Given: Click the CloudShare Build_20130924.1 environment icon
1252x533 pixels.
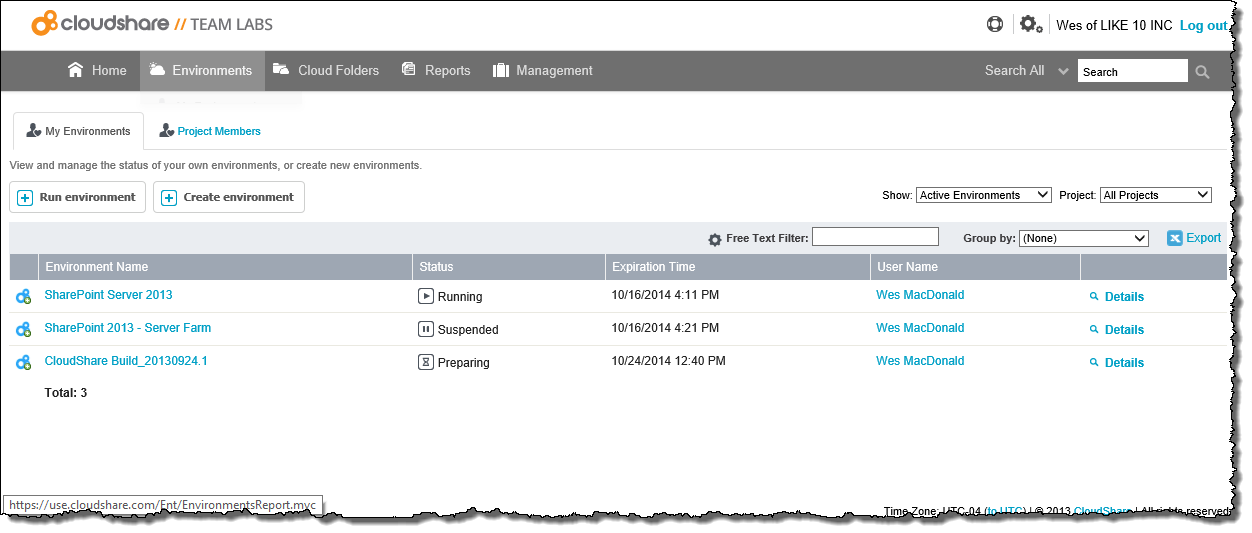Looking at the screenshot, I should coord(23,362).
